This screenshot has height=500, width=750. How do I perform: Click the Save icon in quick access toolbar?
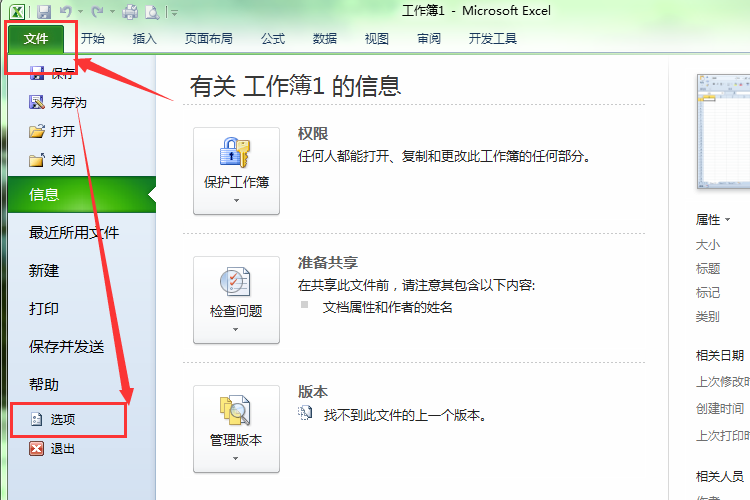pyautogui.click(x=44, y=12)
